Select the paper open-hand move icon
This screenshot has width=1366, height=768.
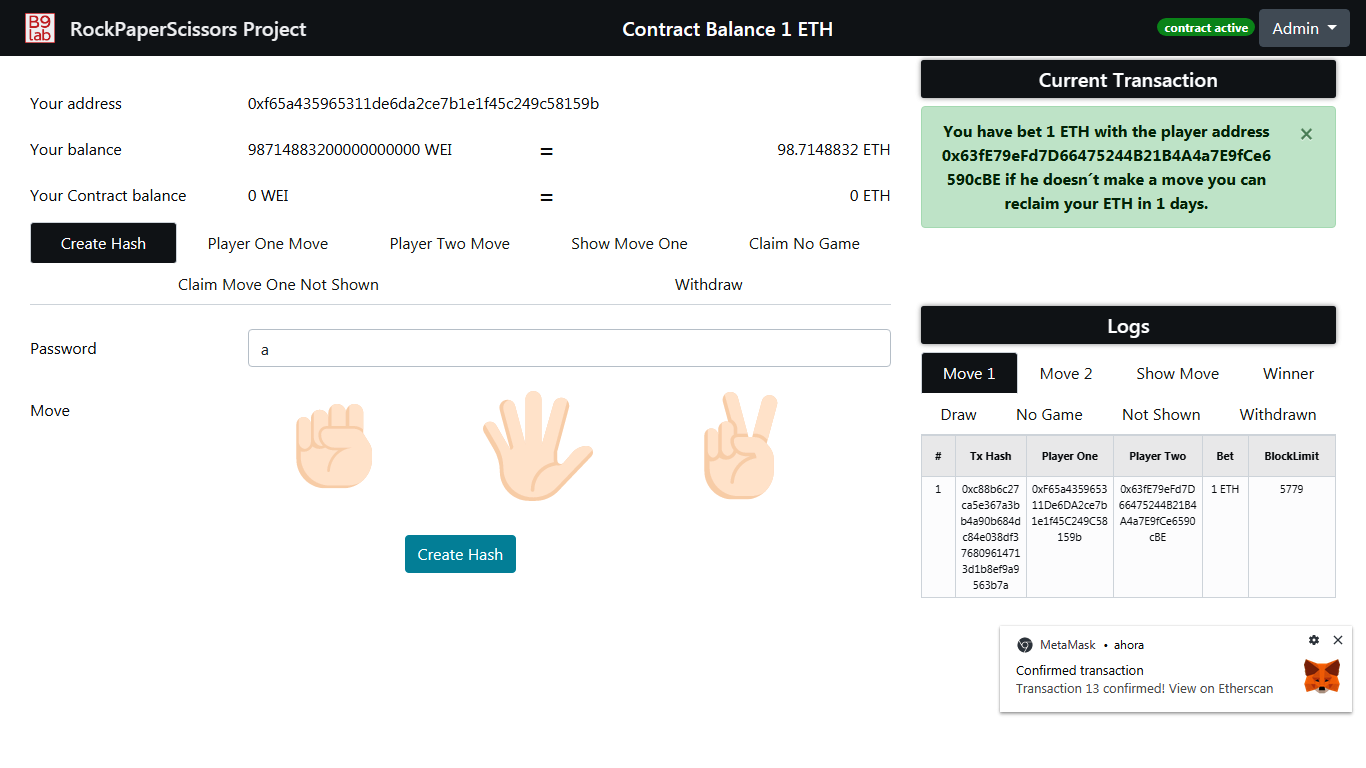536,445
